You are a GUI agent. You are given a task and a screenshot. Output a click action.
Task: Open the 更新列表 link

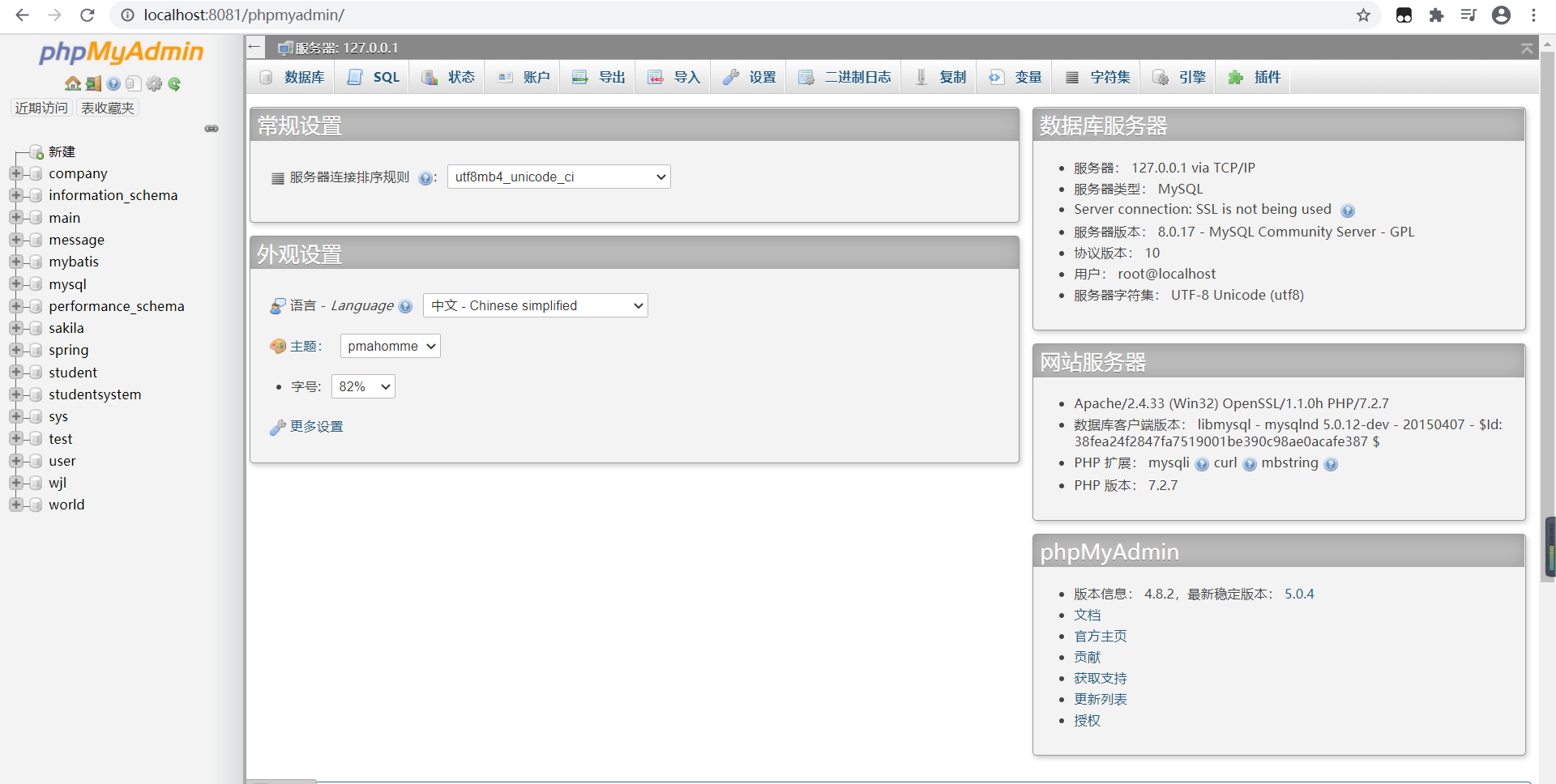pos(1100,699)
